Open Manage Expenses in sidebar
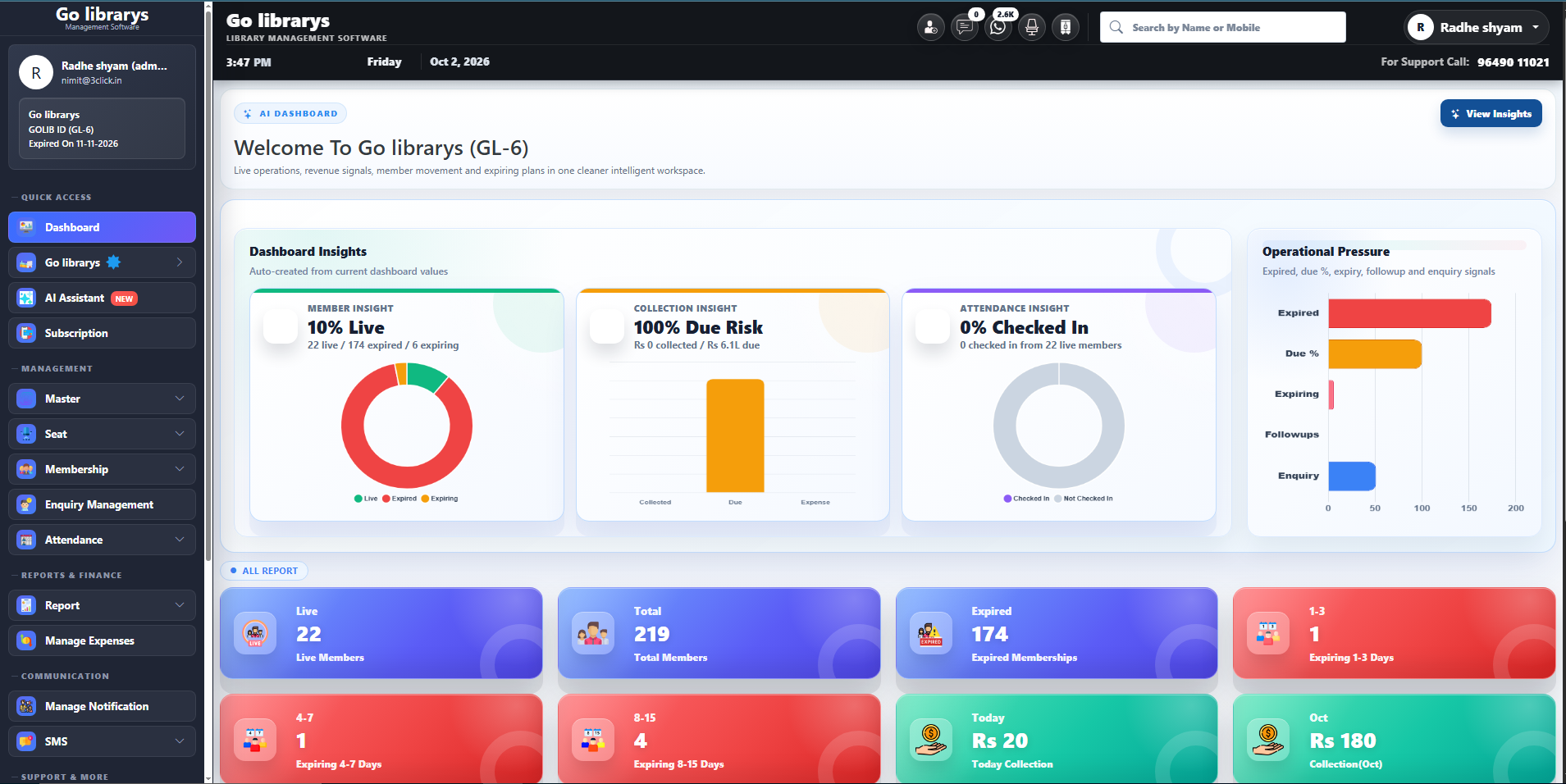1566x784 pixels. point(102,640)
